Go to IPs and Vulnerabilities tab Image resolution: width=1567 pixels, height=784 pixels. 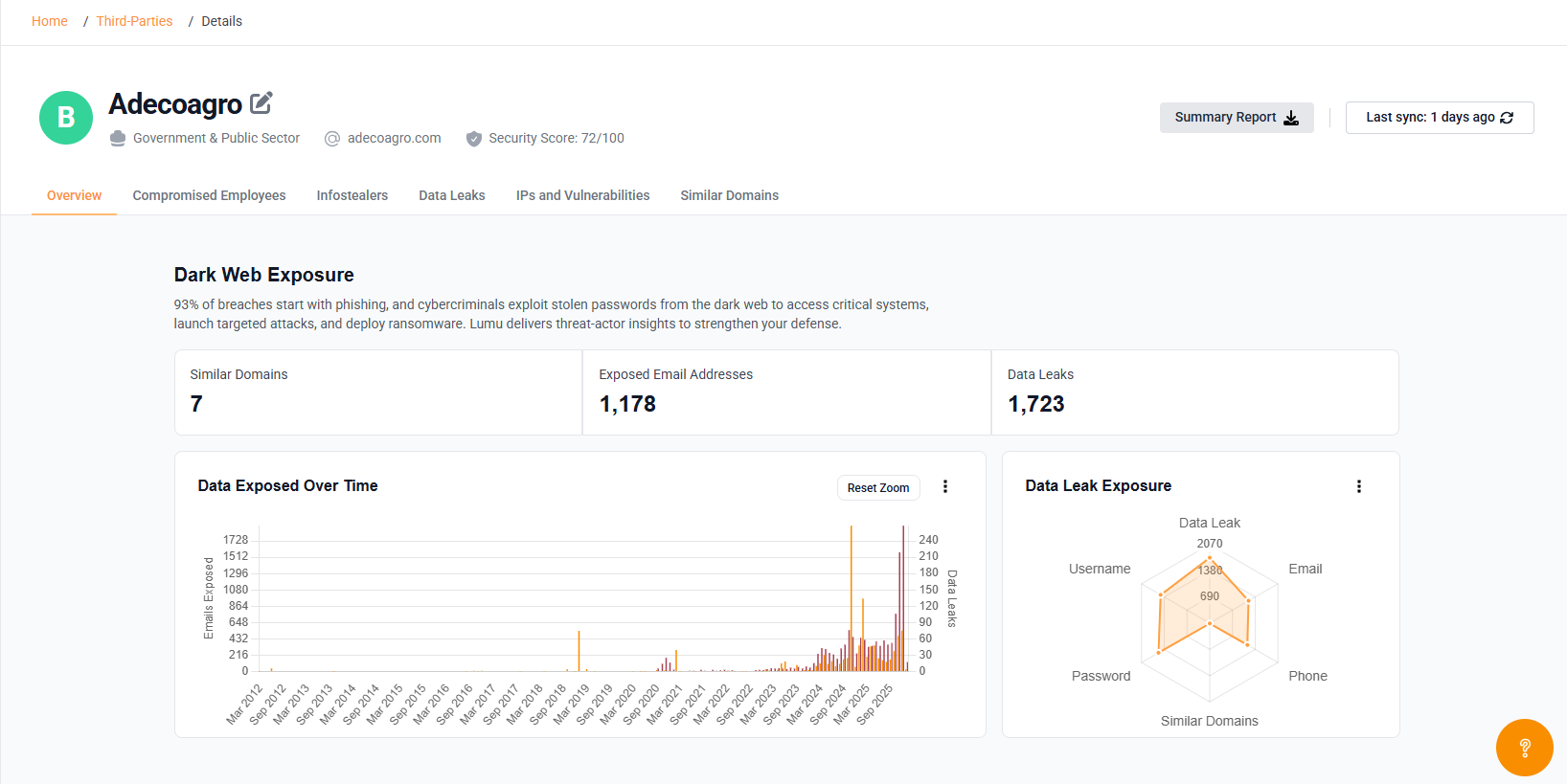point(582,195)
